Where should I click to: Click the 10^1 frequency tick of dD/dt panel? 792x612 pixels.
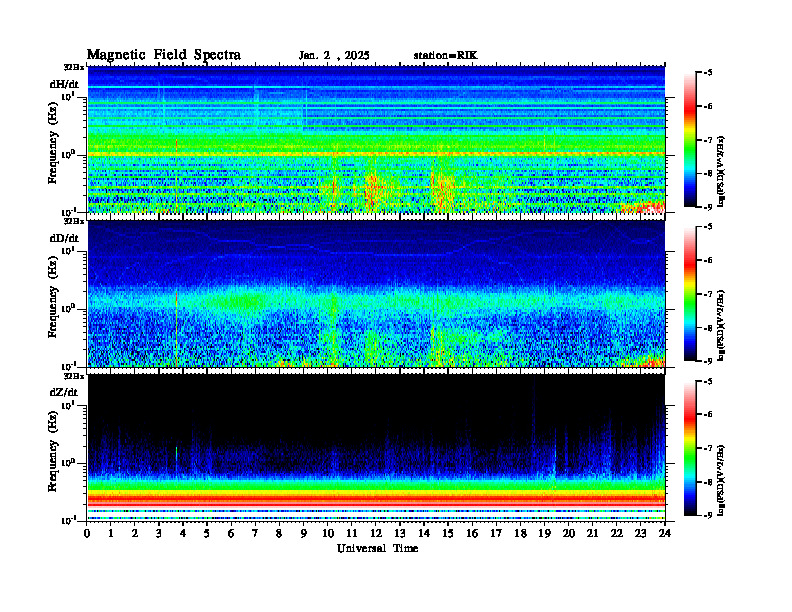[68, 250]
